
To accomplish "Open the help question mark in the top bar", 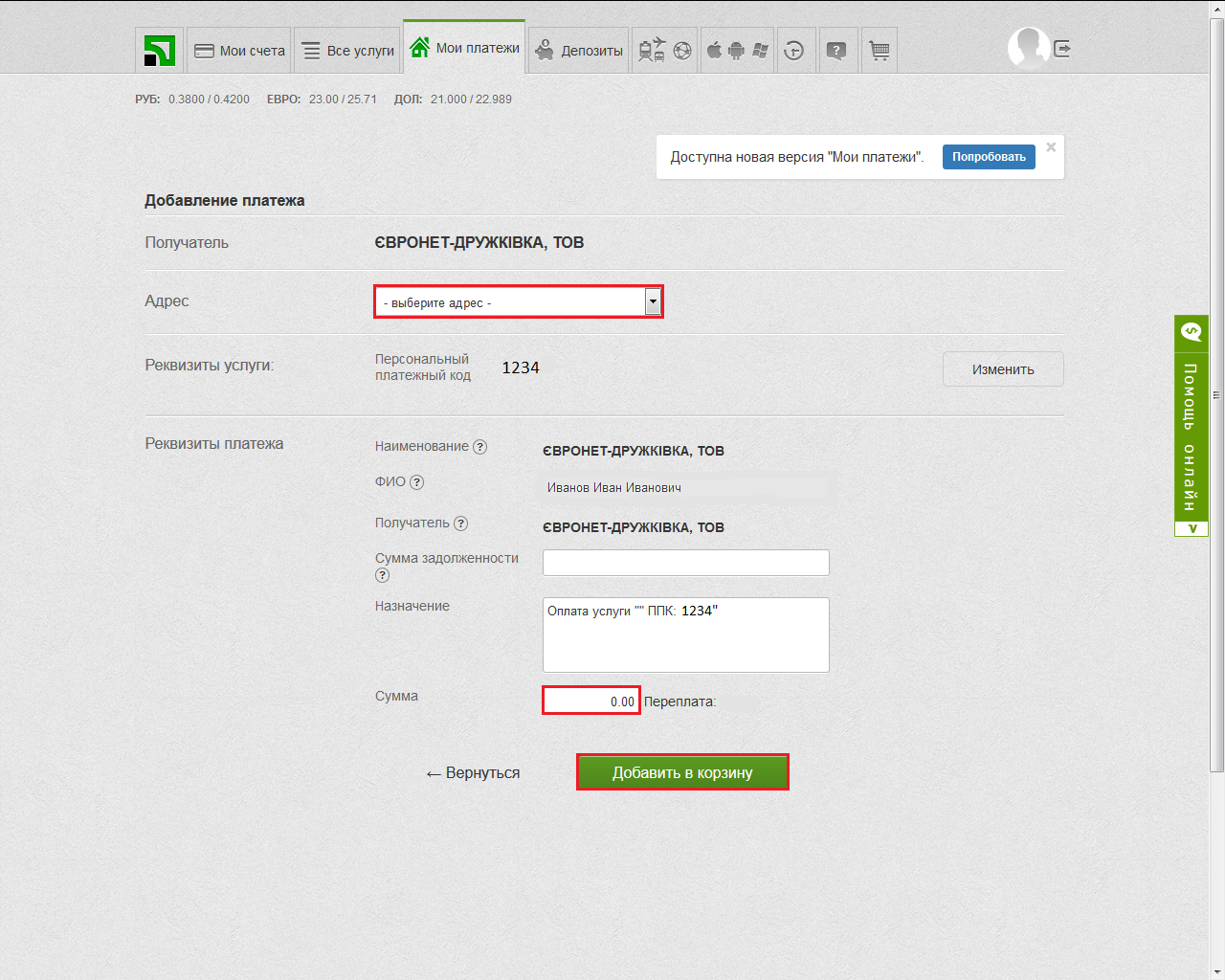I will click(836, 51).
